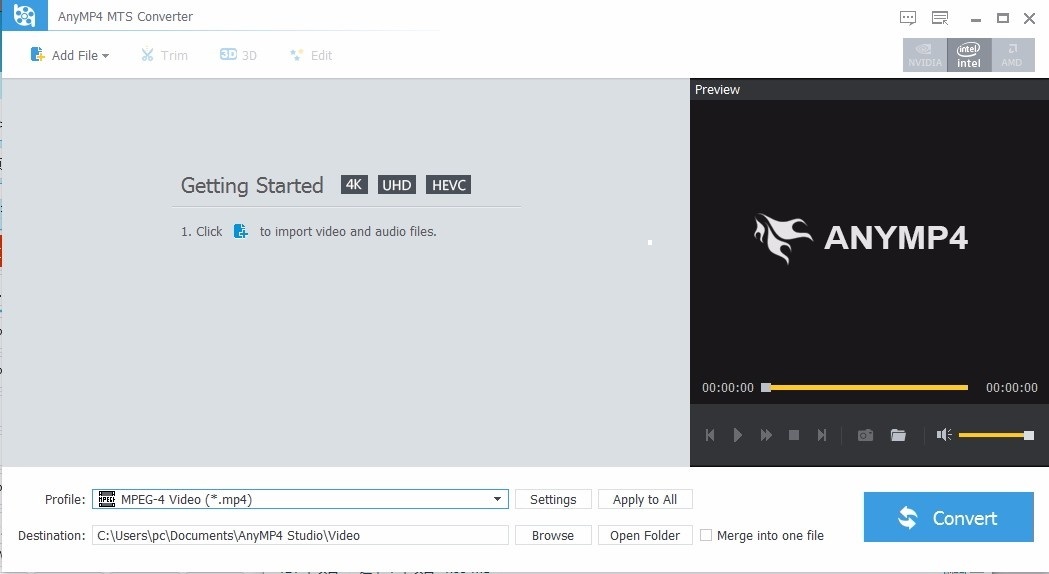Maximize the AnyMP4 window
This screenshot has height=574, width=1049.
[x=1003, y=18]
